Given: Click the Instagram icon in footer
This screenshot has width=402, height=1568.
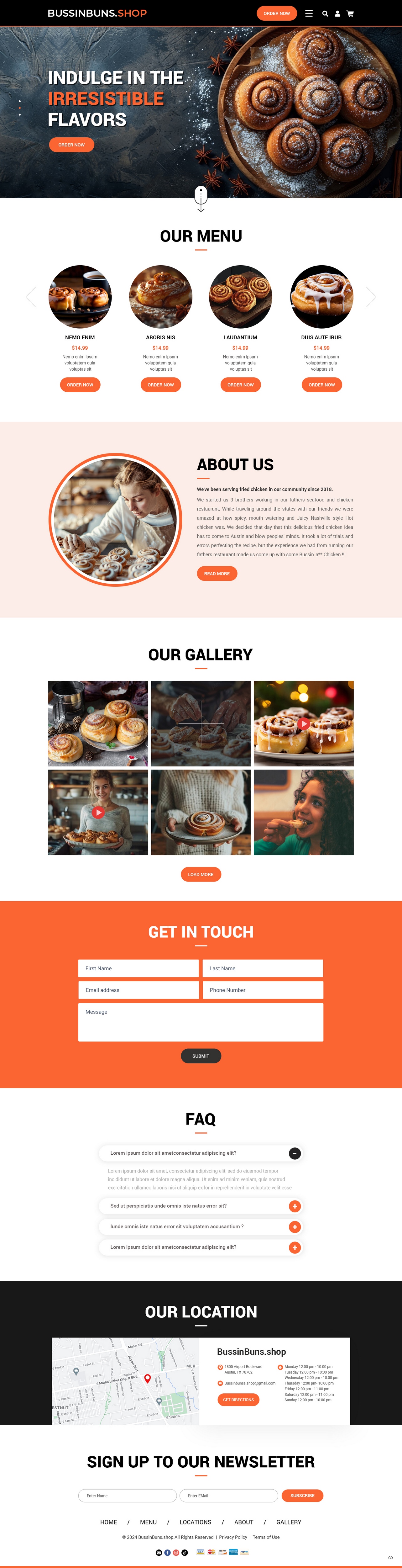Looking at the screenshot, I should tap(176, 1552).
